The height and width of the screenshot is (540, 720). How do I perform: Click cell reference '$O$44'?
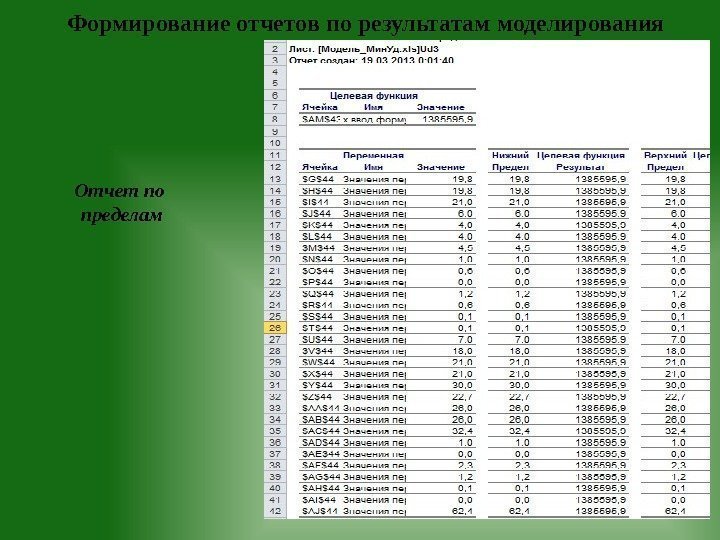[318, 271]
